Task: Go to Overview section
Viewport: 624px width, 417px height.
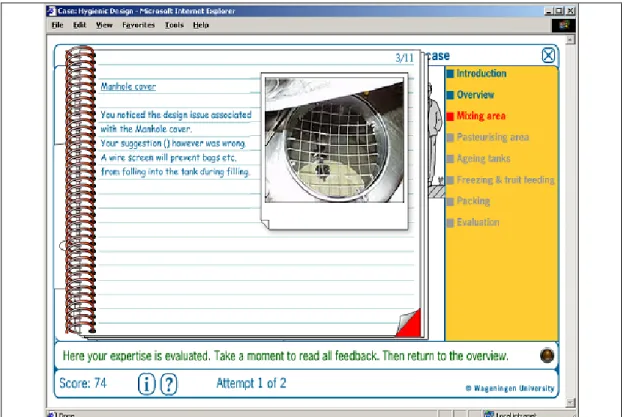Action: [x=475, y=95]
